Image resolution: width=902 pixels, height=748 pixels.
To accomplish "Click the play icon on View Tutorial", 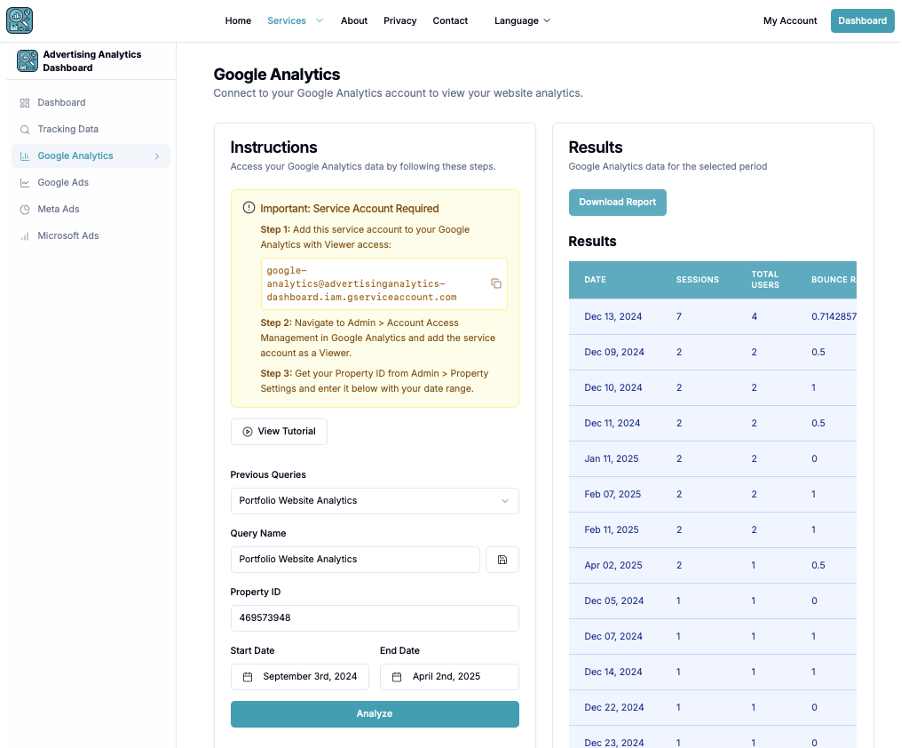I will pyautogui.click(x=248, y=431).
